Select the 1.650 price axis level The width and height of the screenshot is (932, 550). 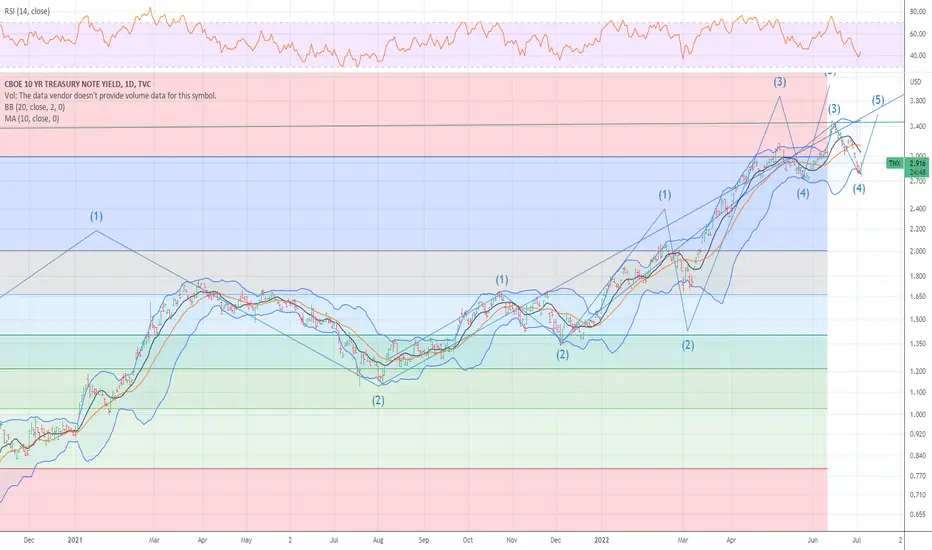917,297
